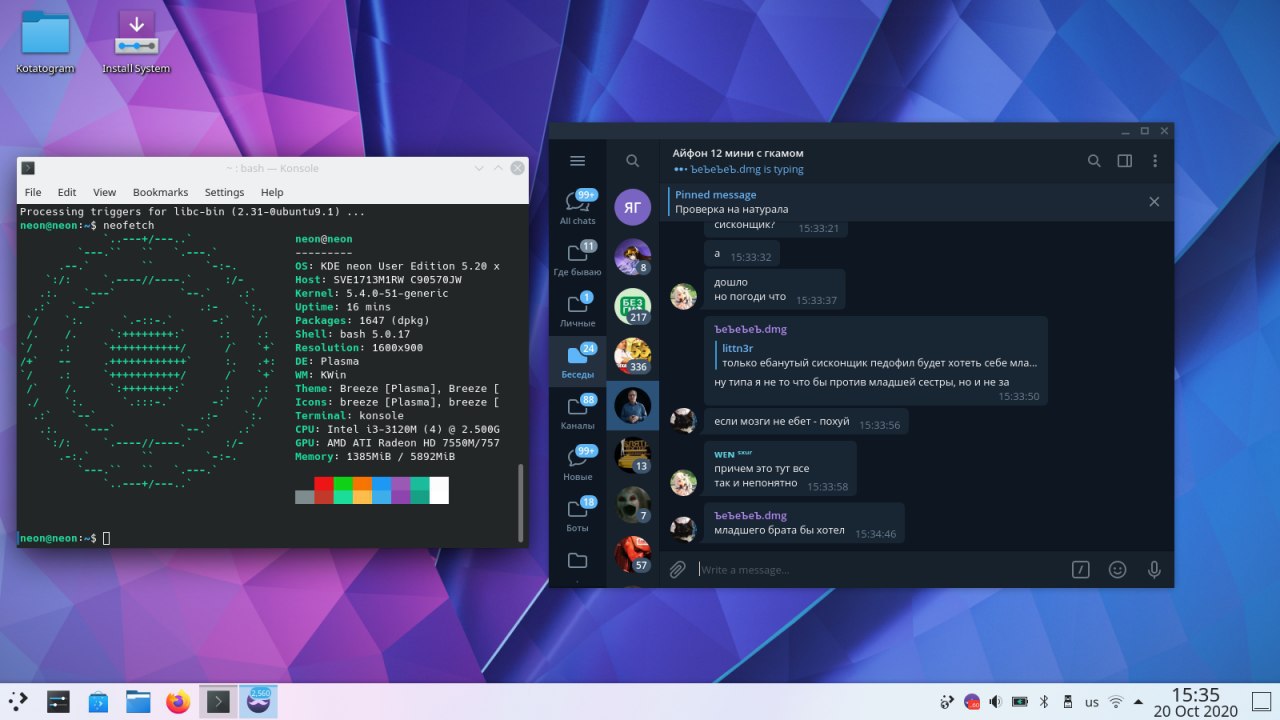The height and width of the screenshot is (720, 1280).
Task: Click the red color block in neofetch output
Action: [324, 490]
